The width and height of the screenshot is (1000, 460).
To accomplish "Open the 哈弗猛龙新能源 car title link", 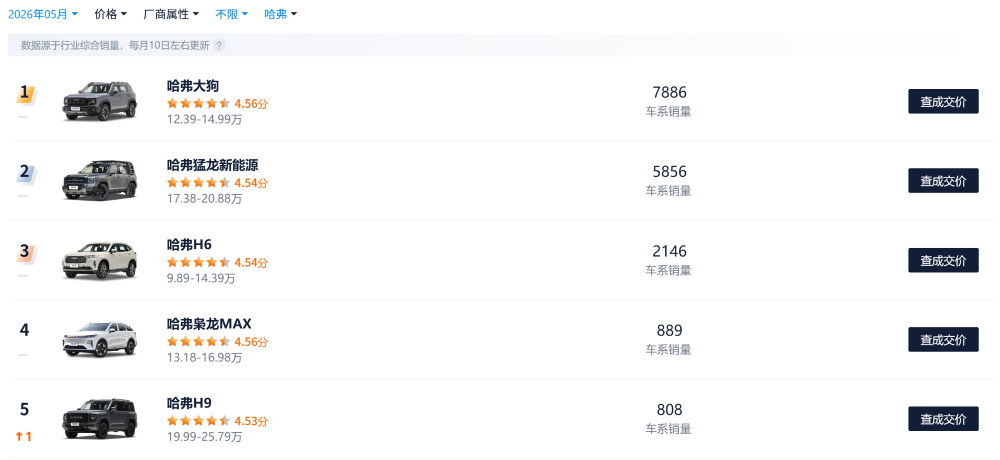I will (212, 165).
